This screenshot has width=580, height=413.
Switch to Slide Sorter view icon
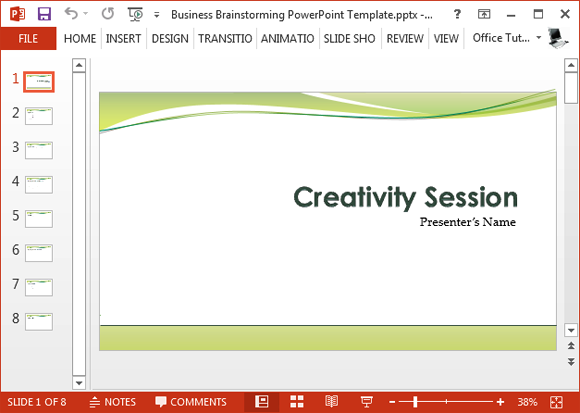click(297, 402)
